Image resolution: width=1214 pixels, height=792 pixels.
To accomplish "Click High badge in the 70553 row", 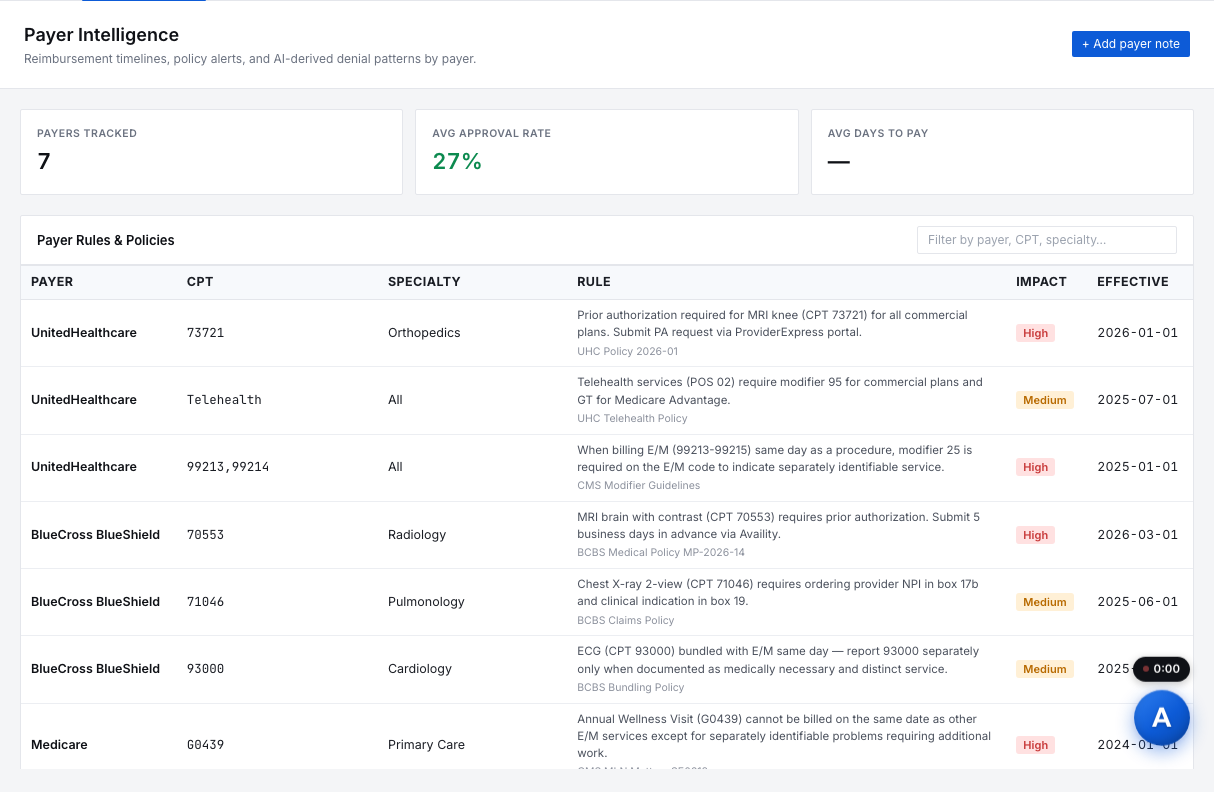I will point(1035,535).
